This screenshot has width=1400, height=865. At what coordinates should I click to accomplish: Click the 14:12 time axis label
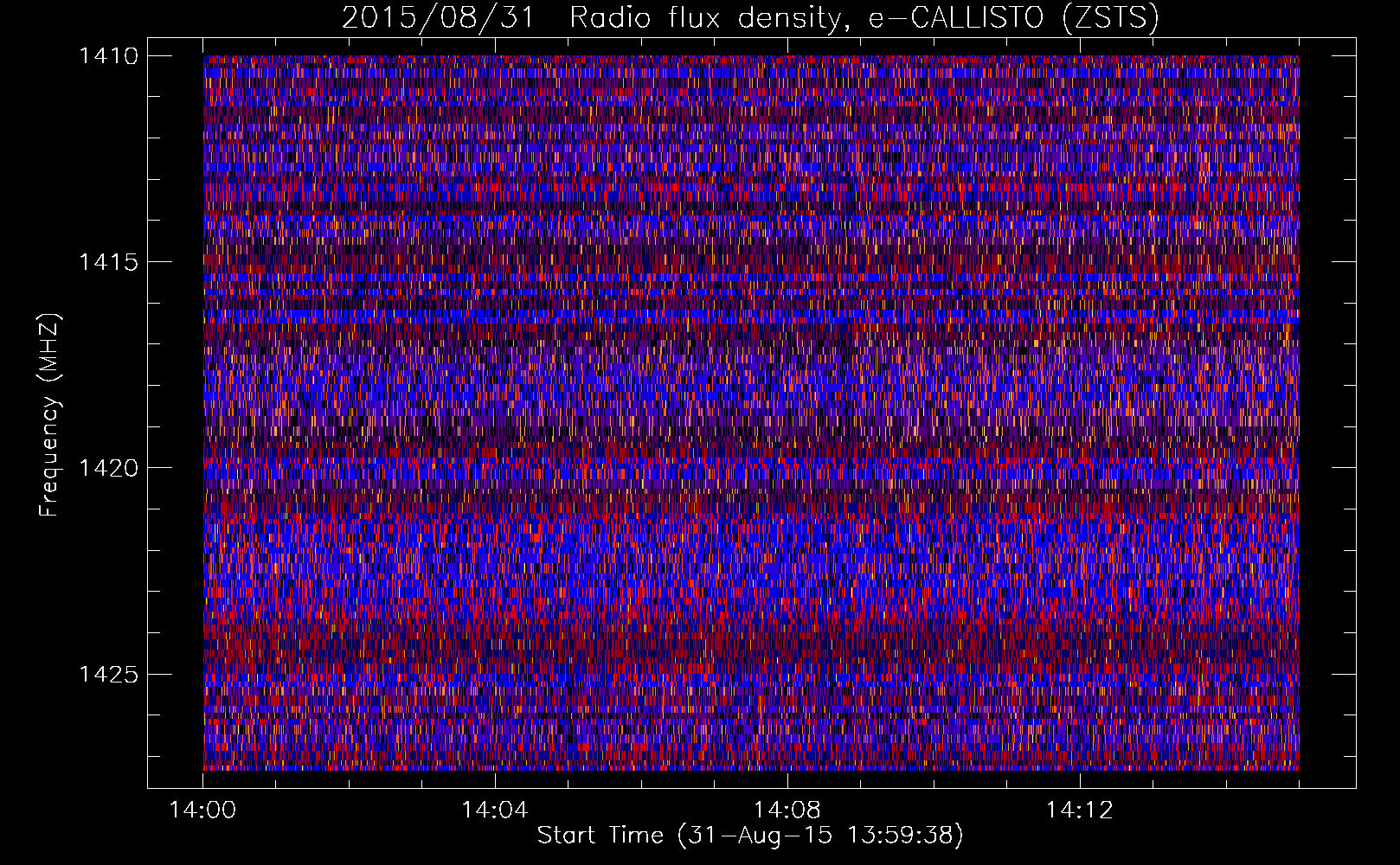coord(1079,811)
